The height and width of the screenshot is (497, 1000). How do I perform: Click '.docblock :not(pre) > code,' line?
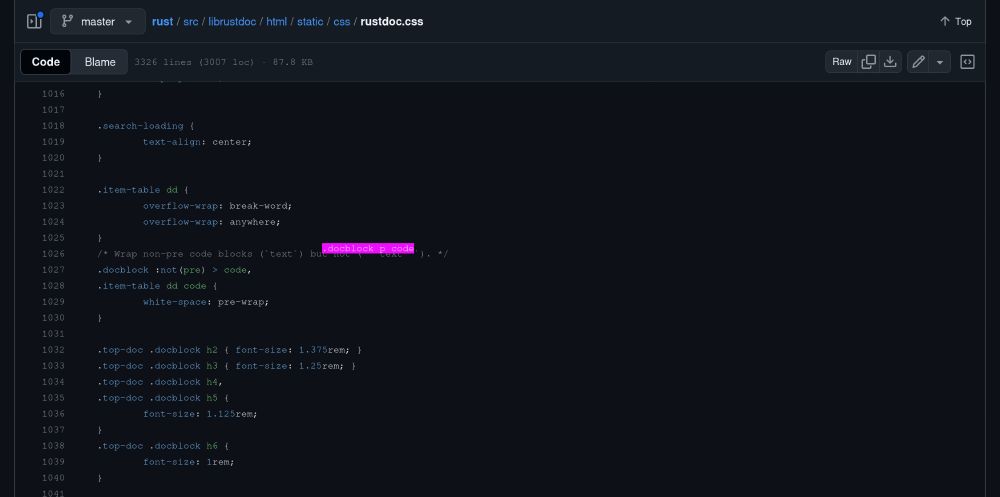click(175, 270)
